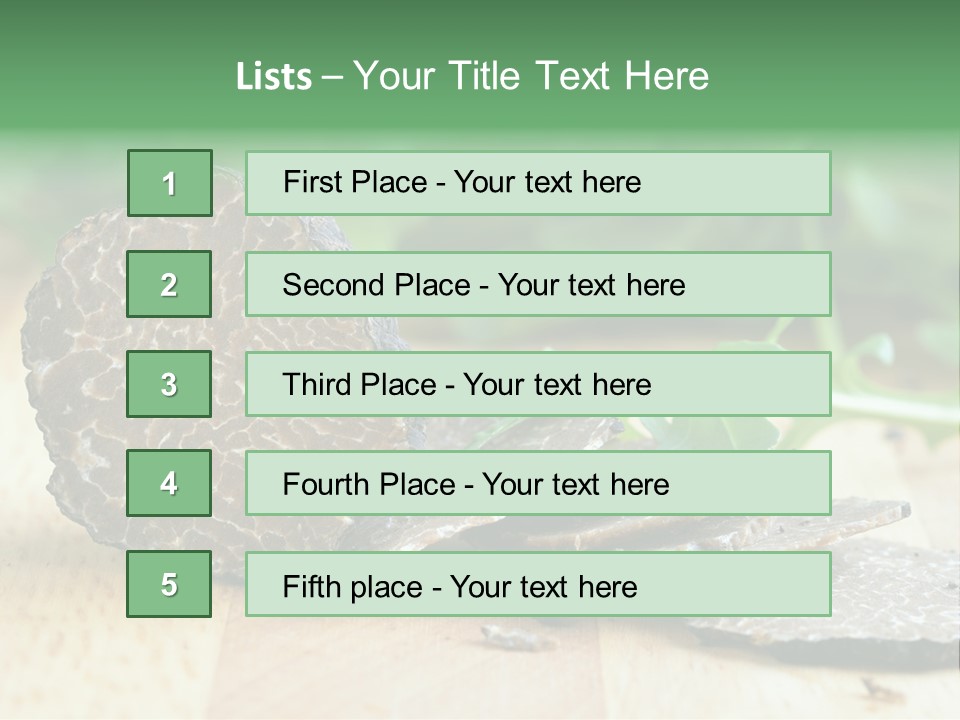
Task: Select the number 4 square
Action: (169, 483)
